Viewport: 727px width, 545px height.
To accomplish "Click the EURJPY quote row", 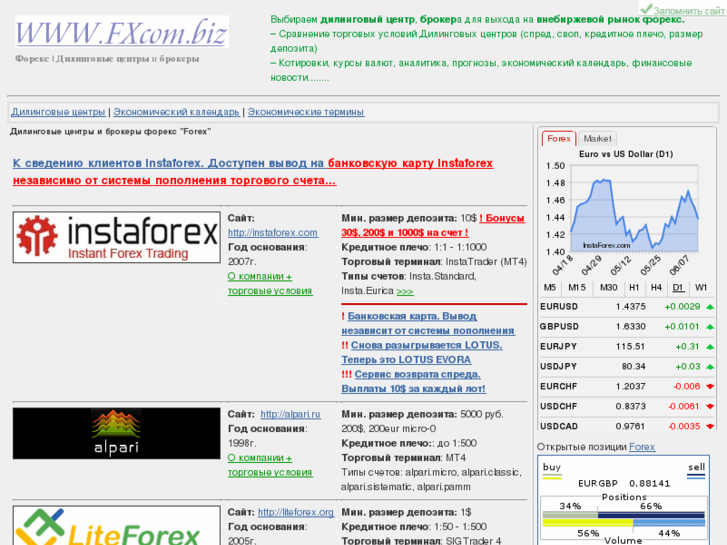I will [626, 346].
